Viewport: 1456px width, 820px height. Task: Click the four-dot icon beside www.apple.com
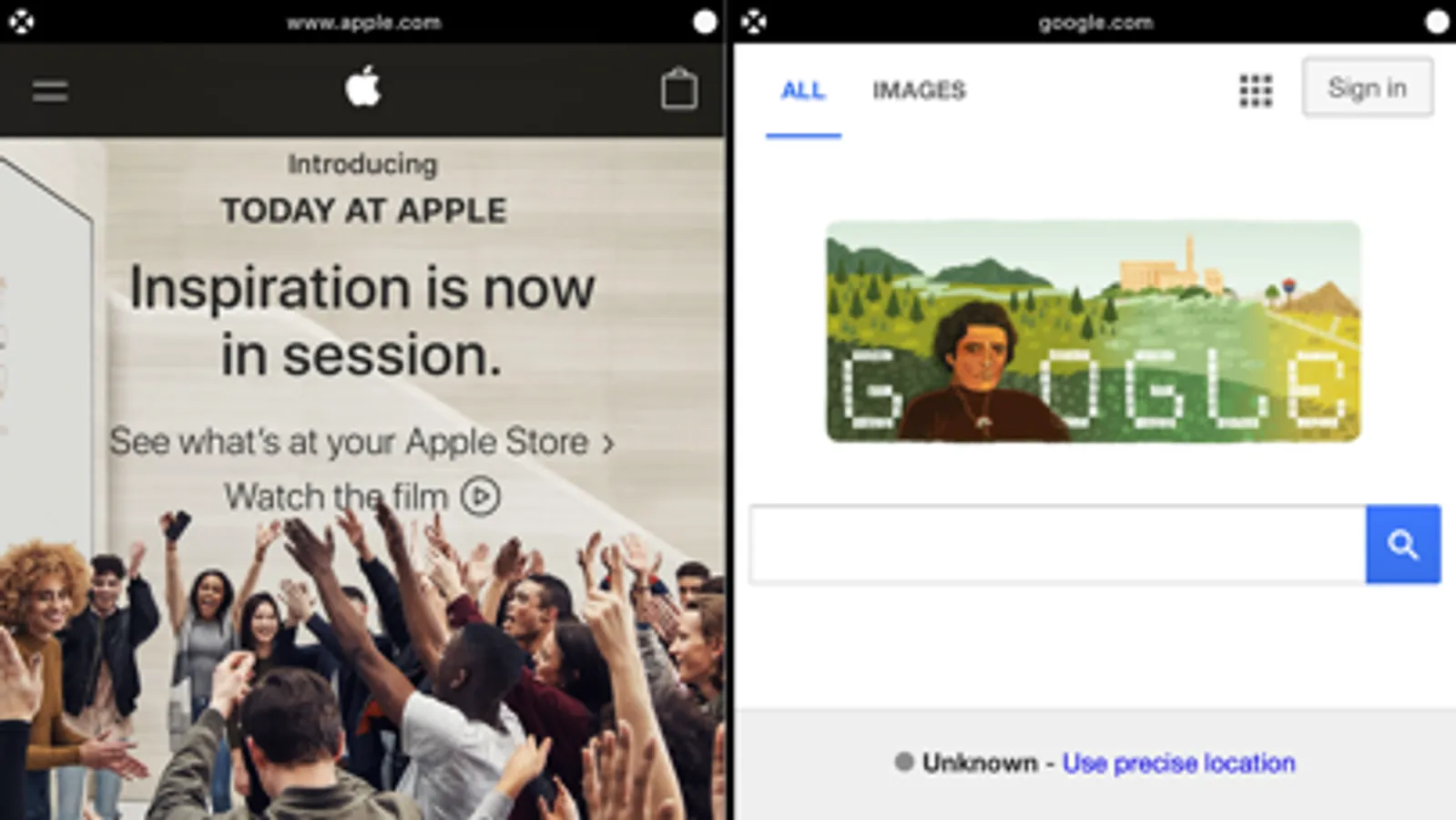click(x=22, y=22)
